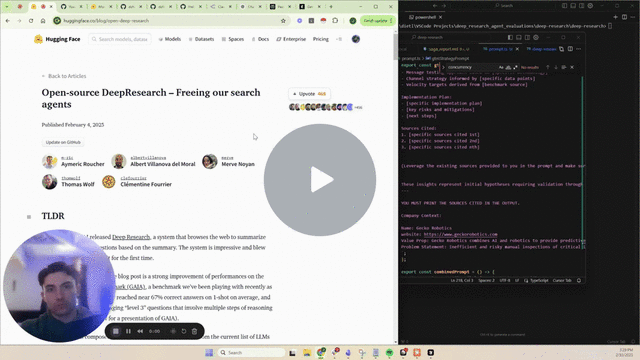640x360 pixels.
Task: Go to next match in find widget
Action: 556,67
